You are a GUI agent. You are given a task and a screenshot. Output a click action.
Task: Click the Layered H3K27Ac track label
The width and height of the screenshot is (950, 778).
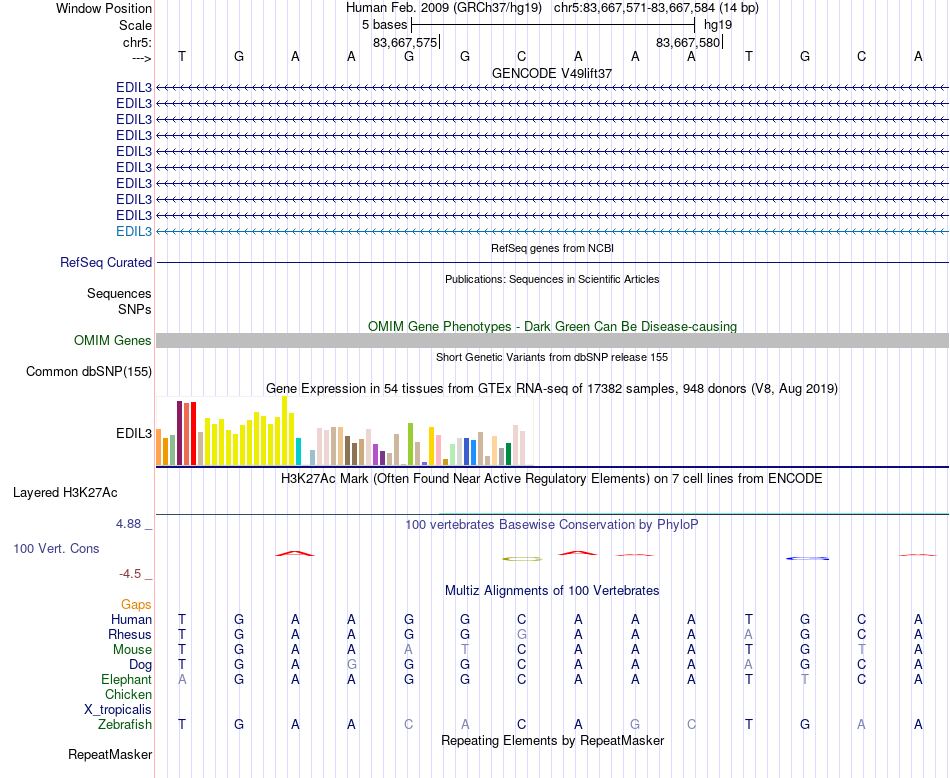tap(65, 493)
